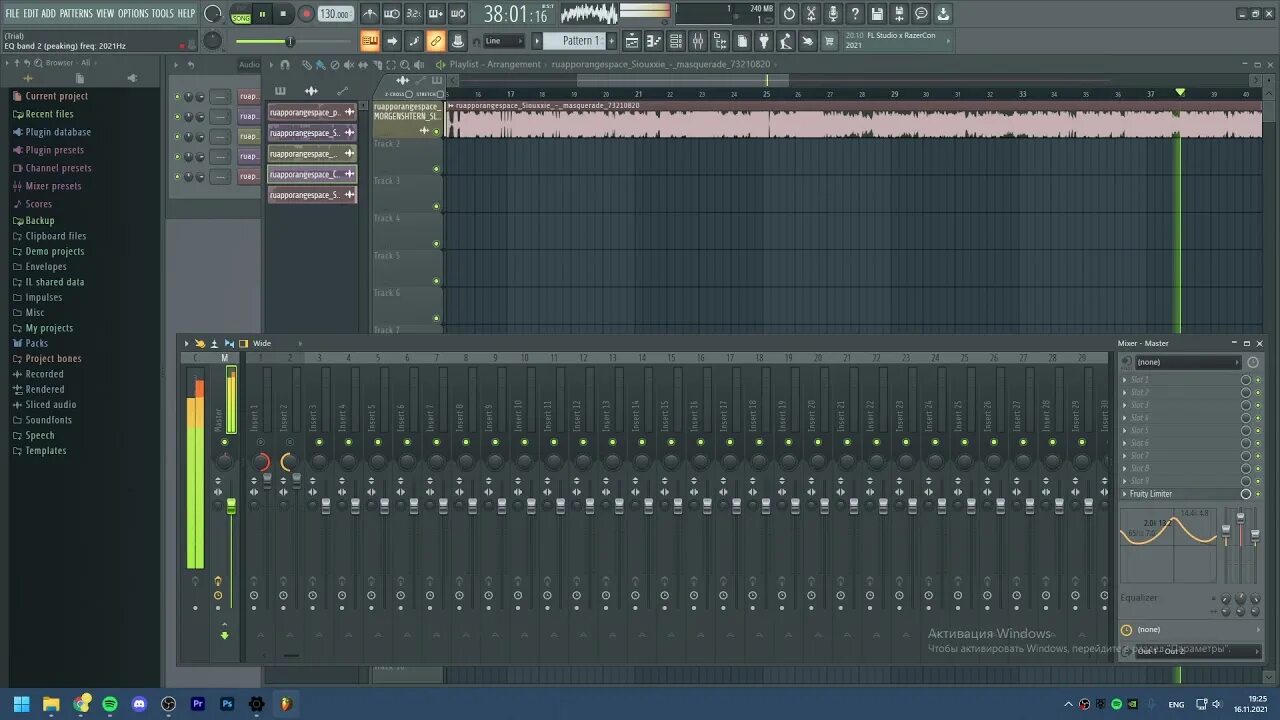Screen dimensions: 1280x720
Task: Toggle Song/Pattern mode switch
Action: point(241,14)
